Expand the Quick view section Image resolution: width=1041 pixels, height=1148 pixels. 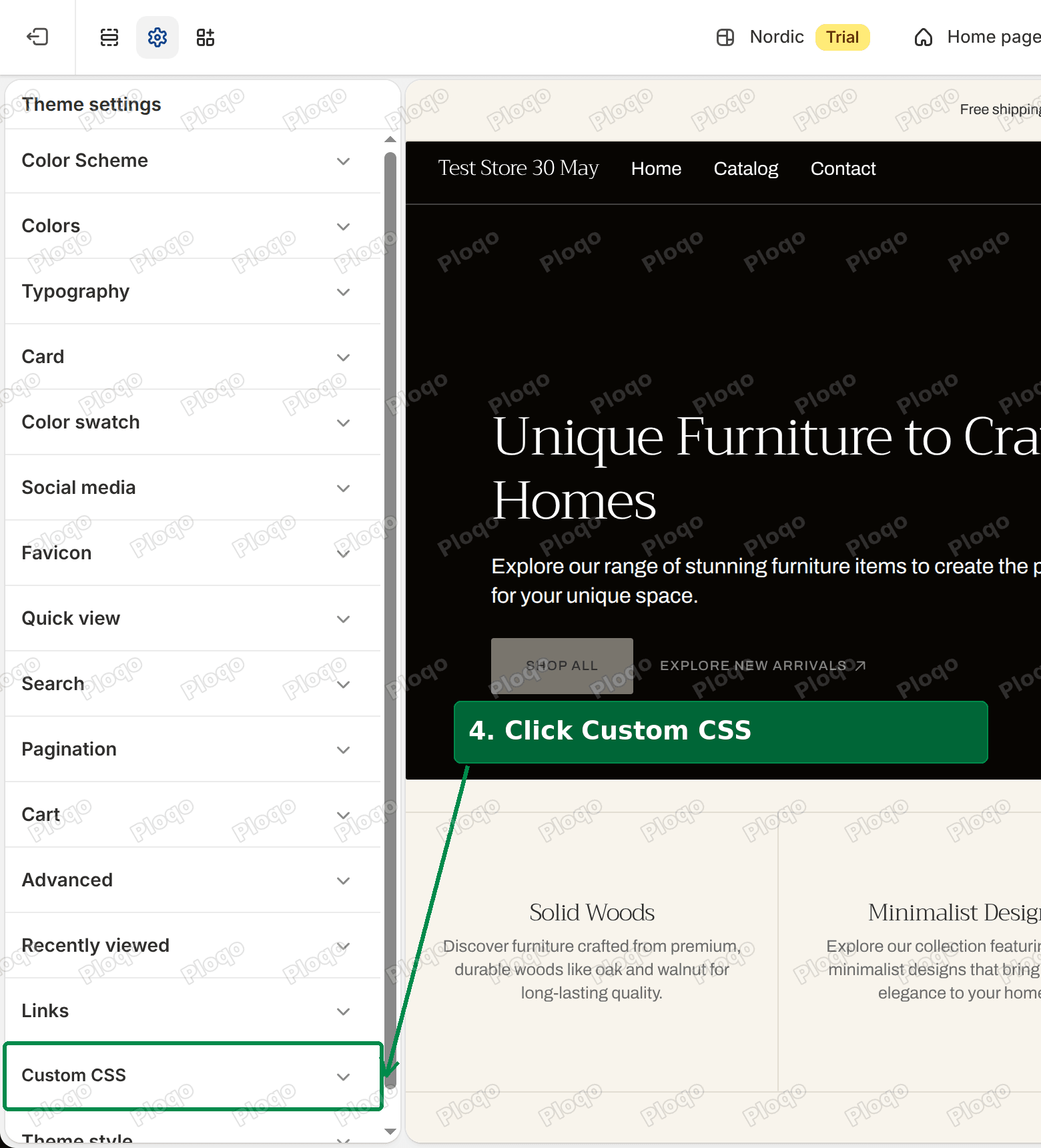193,619
